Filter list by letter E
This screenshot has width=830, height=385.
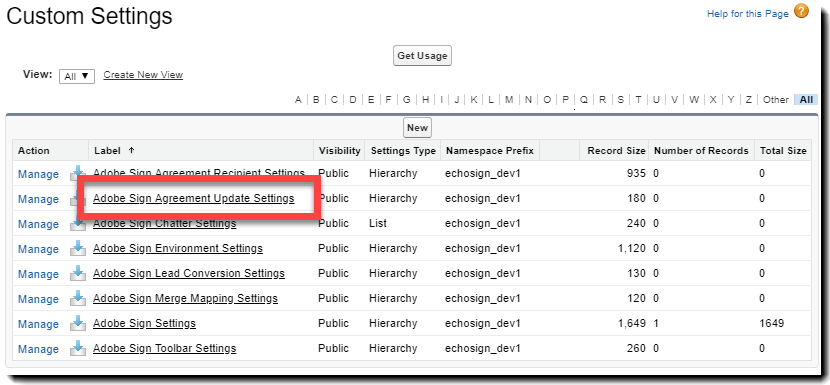click(x=371, y=100)
